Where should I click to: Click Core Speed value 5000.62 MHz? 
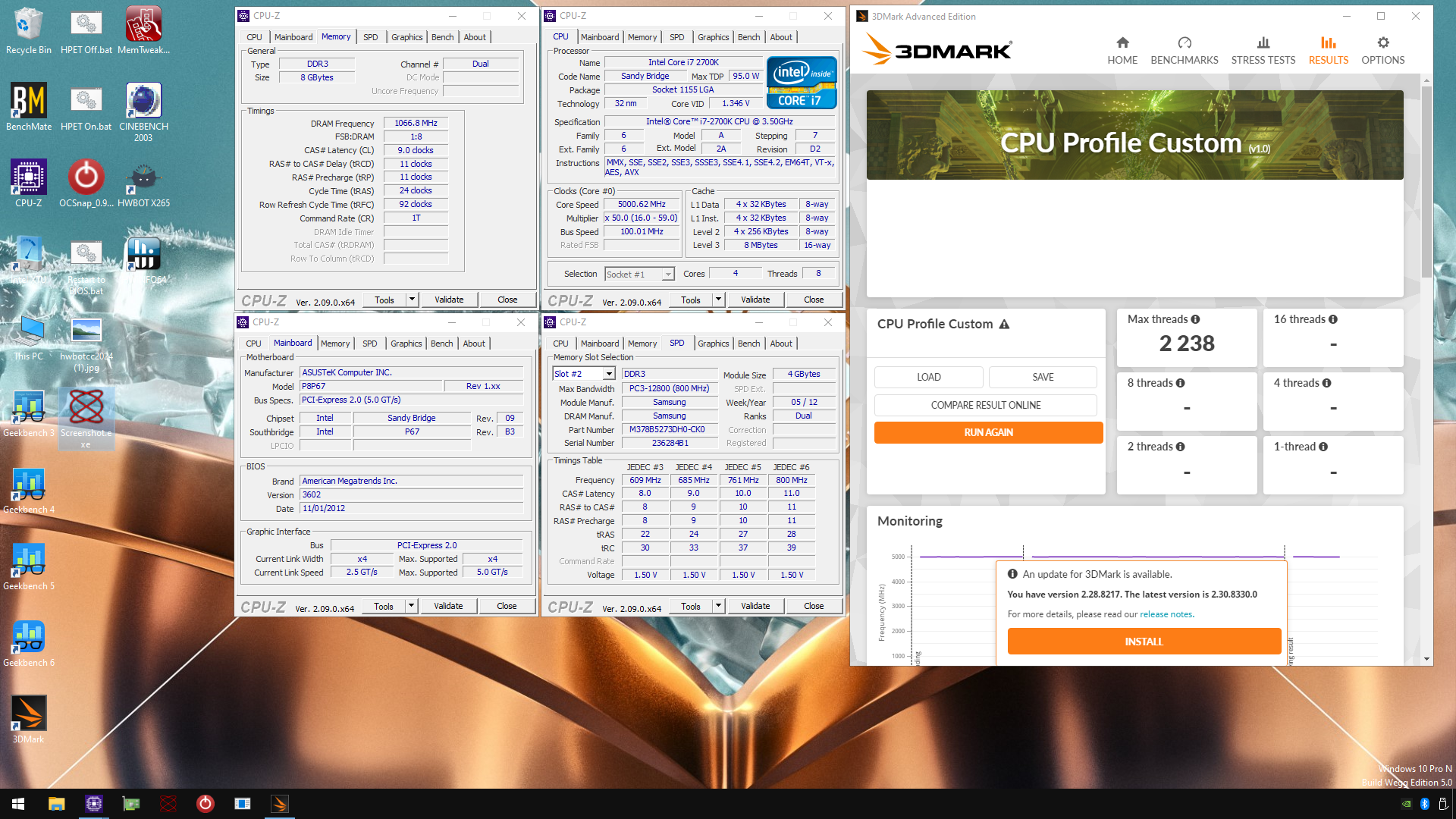(642, 204)
